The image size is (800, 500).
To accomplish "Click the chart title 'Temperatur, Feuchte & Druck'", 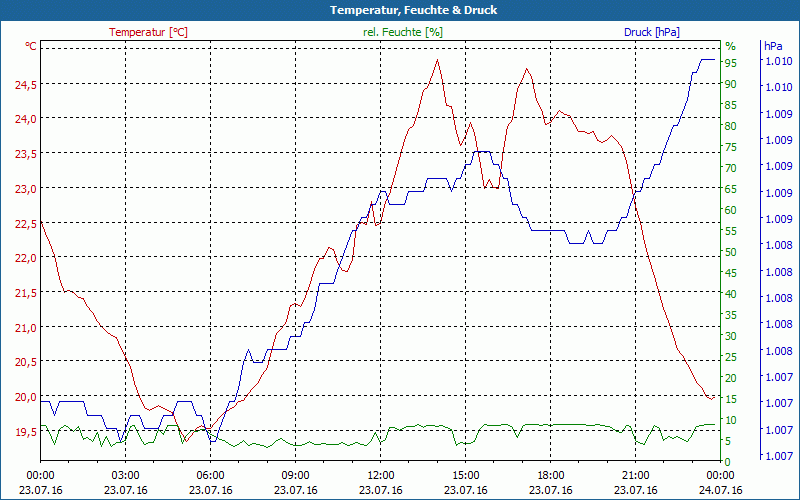I will [414, 10].
